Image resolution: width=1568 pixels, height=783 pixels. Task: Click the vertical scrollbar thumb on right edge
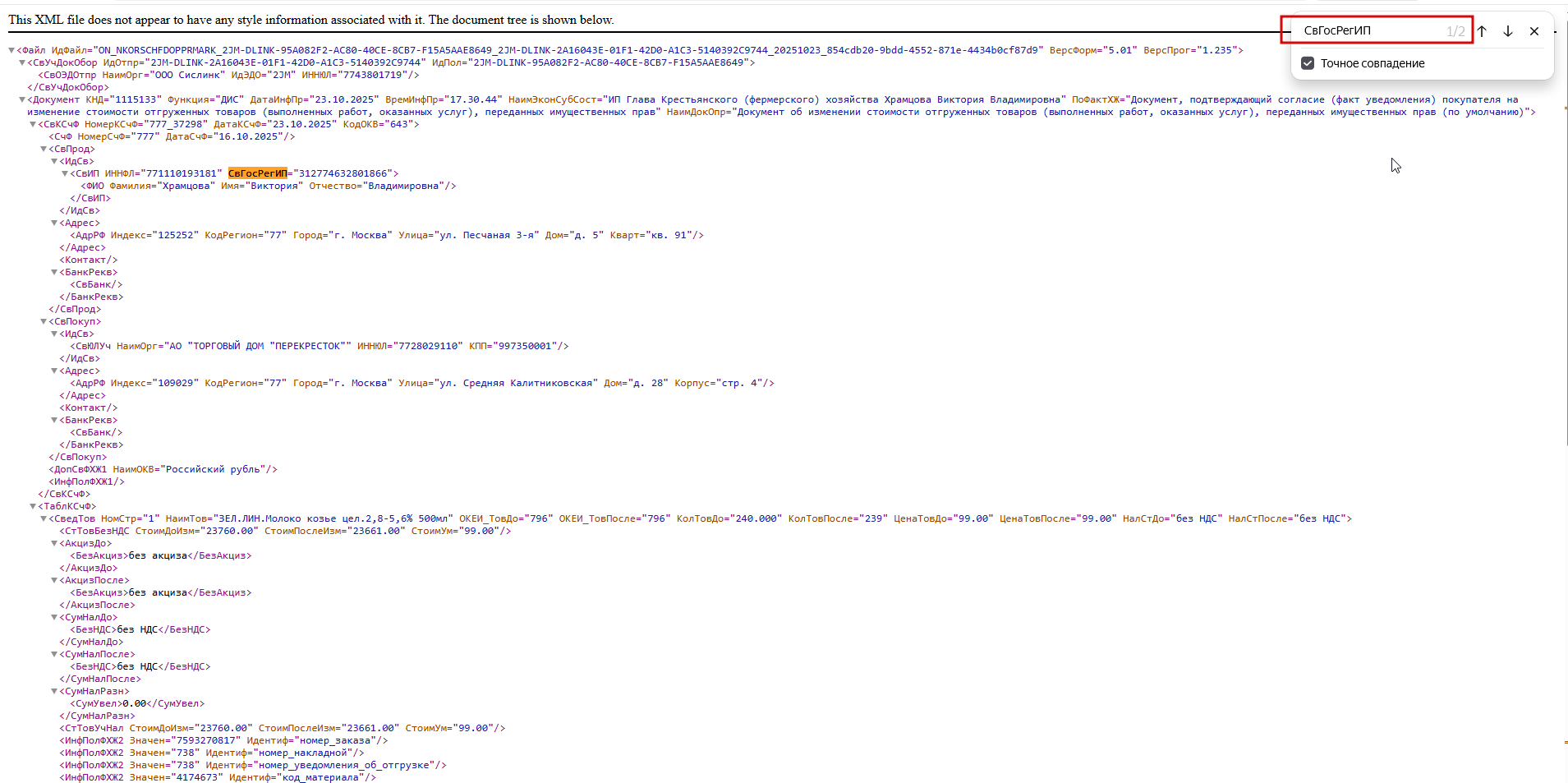1565,234
